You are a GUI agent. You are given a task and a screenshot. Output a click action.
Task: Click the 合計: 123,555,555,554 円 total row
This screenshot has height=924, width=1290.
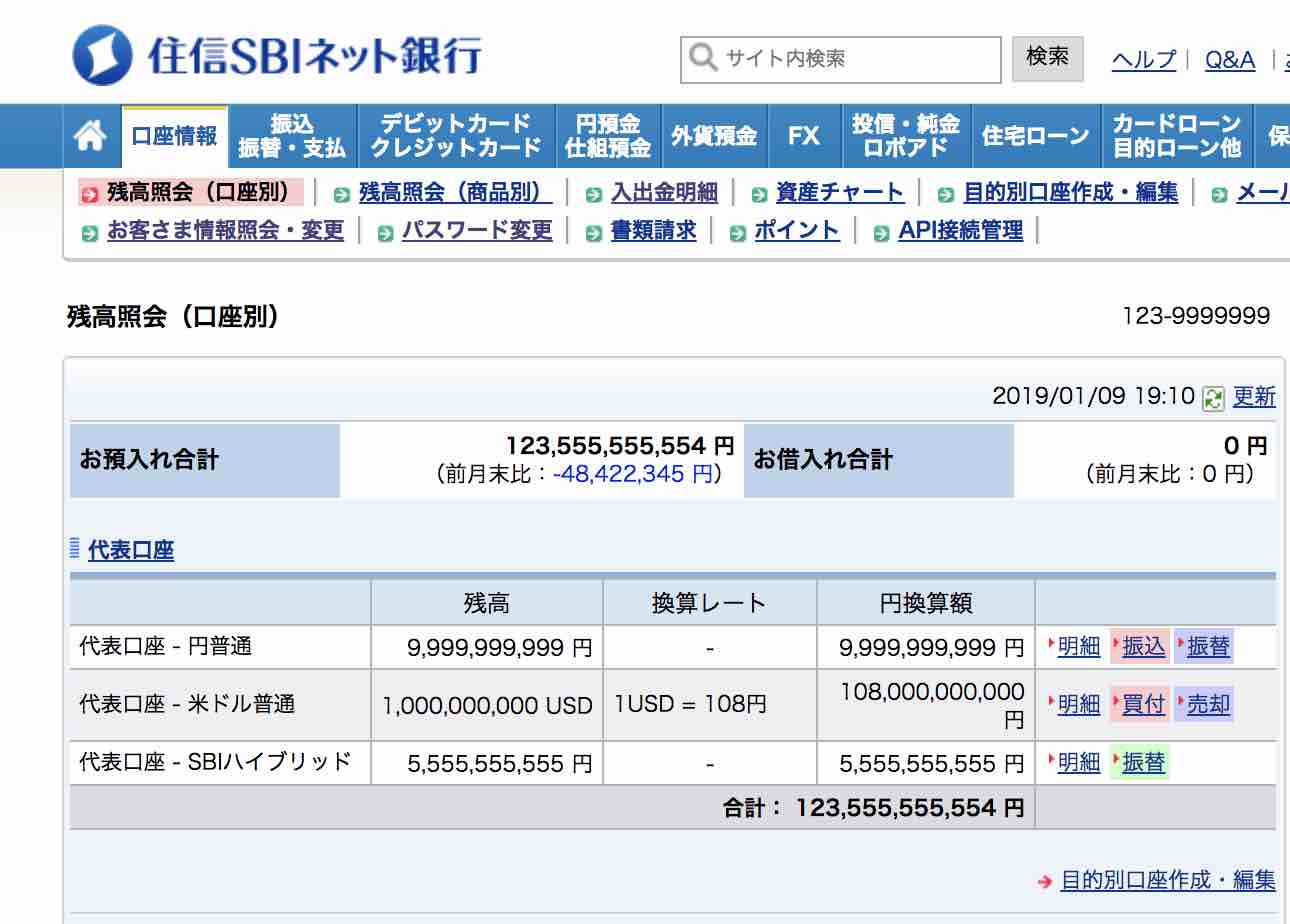552,807
